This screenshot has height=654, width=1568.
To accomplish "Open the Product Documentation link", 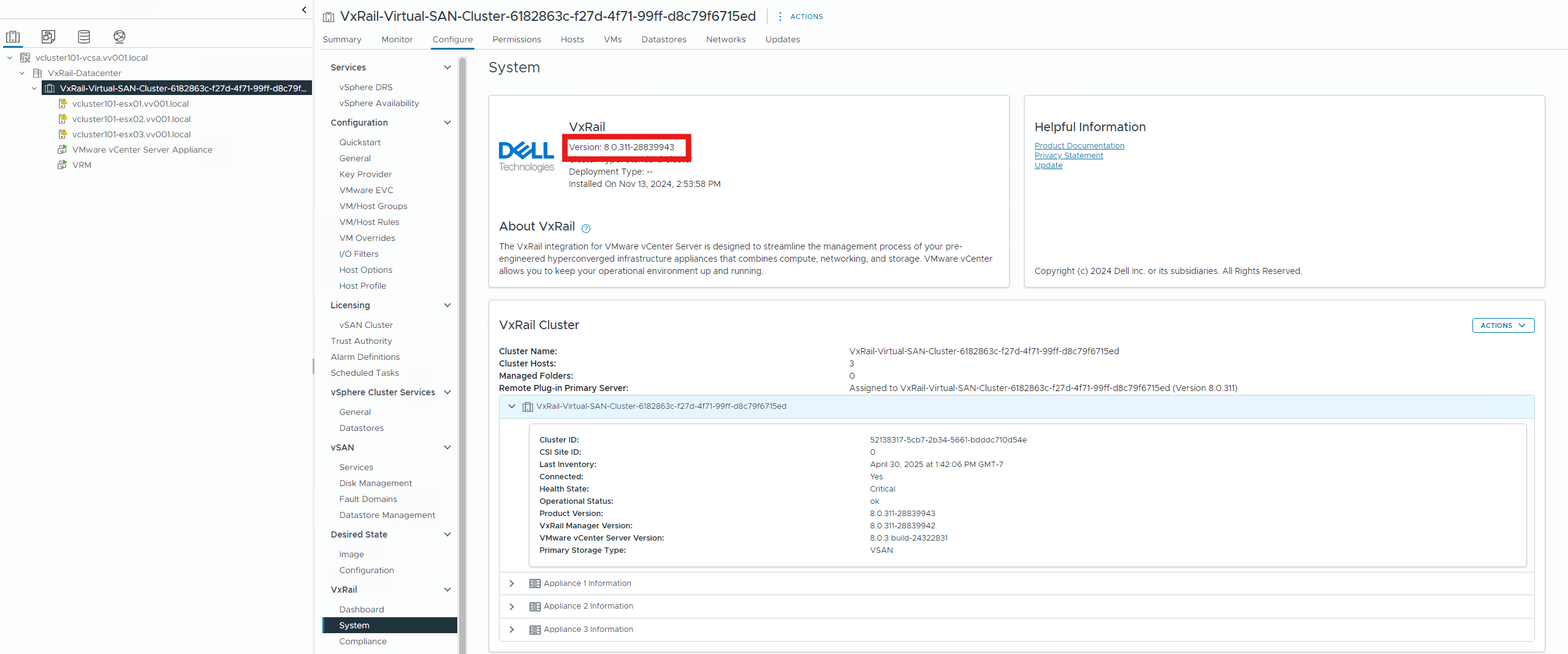I will point(1079,145).
